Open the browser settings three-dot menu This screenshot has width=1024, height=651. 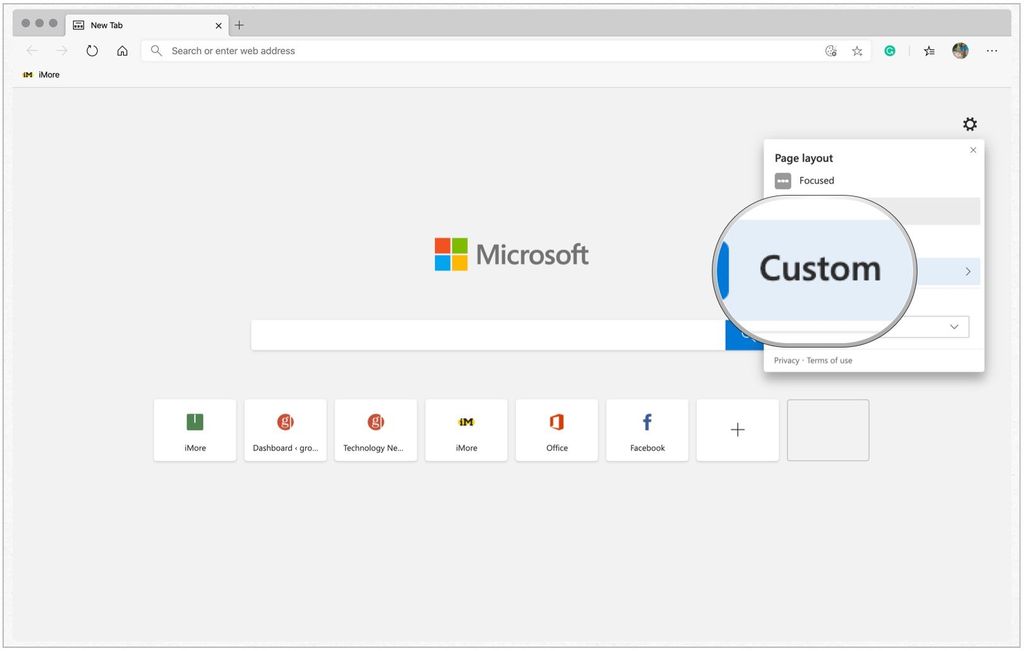[991, 50]
